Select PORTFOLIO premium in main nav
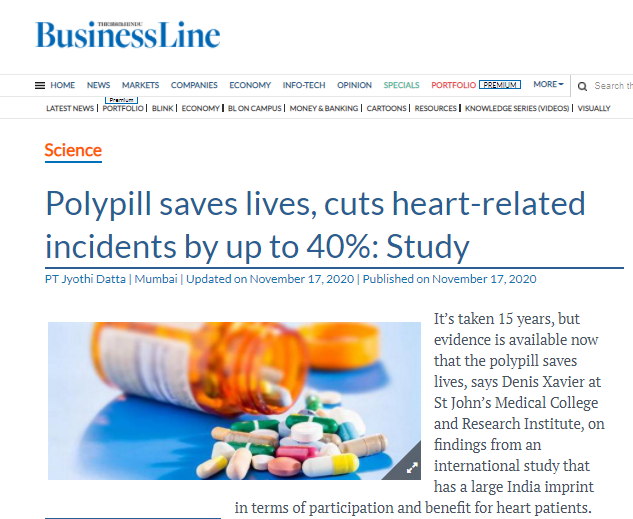 (453, 85)
